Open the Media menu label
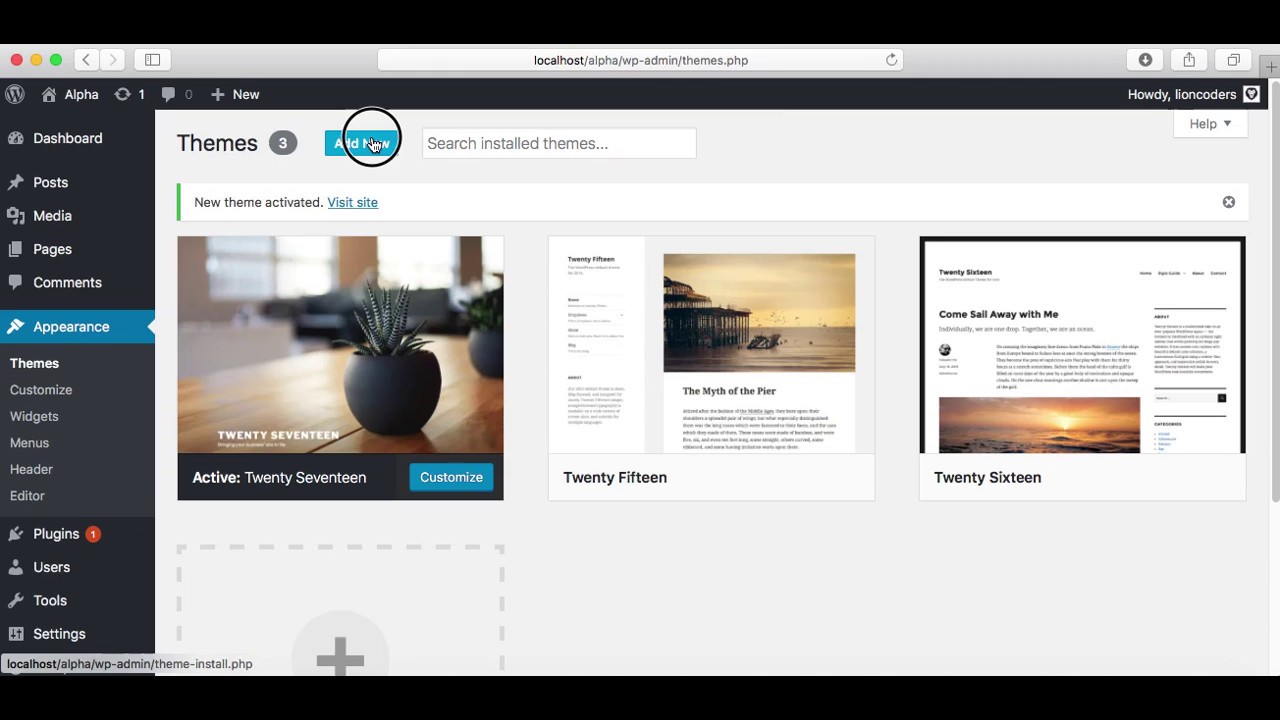The width and height of the screenshot is (1280, 720). point(52,215)
